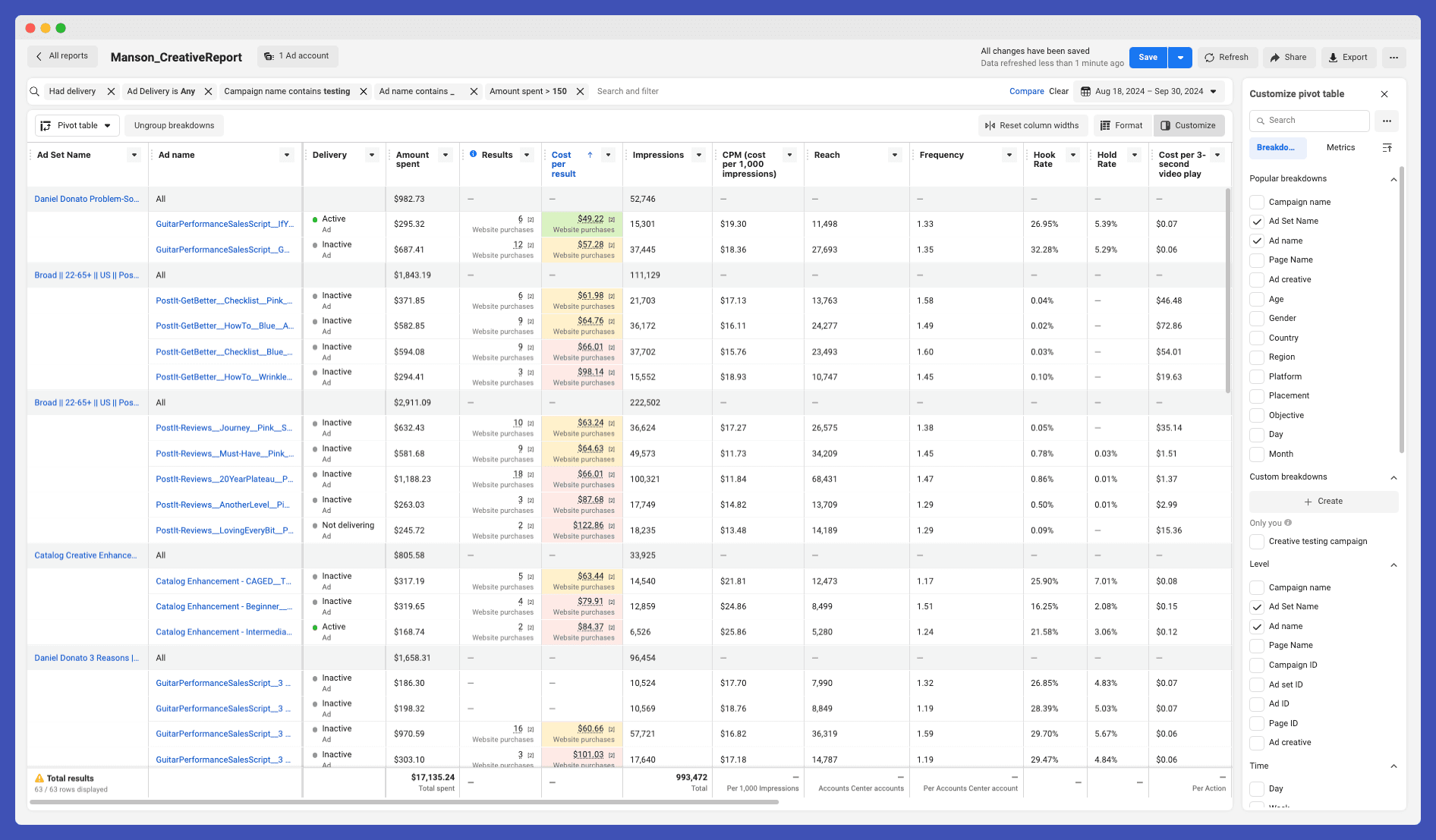Reset column widths
Screen dimensions: 1436x840
coord(1033,125)
